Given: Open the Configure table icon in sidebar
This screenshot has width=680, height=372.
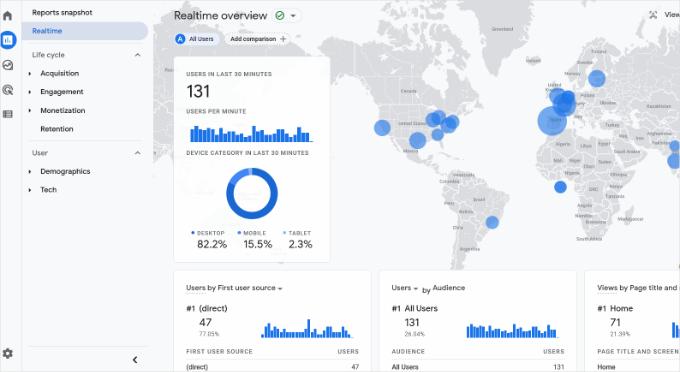Looking at the screenshot, I should pyautogui.click(x=7, y=114).
